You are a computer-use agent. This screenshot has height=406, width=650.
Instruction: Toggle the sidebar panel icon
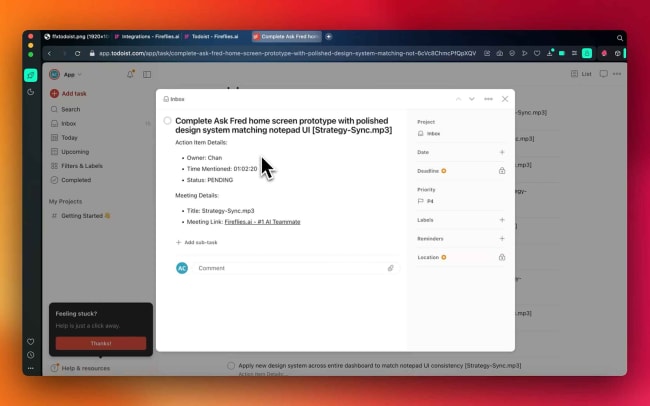147,75
